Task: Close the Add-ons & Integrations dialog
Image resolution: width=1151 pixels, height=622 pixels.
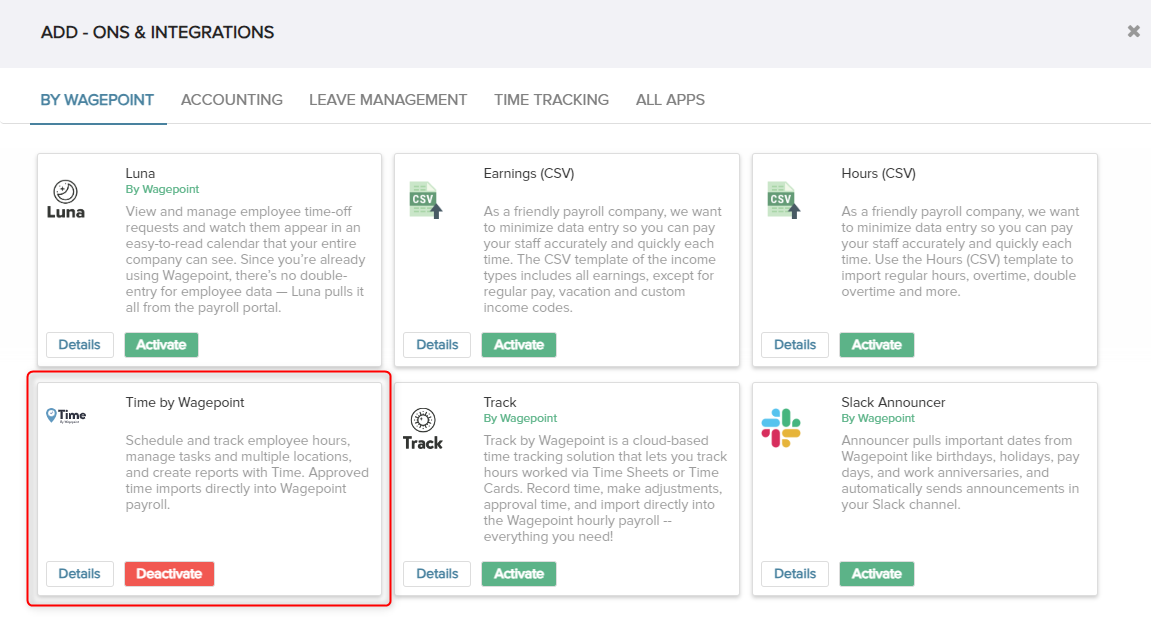Action: (x=1133, y=30)
